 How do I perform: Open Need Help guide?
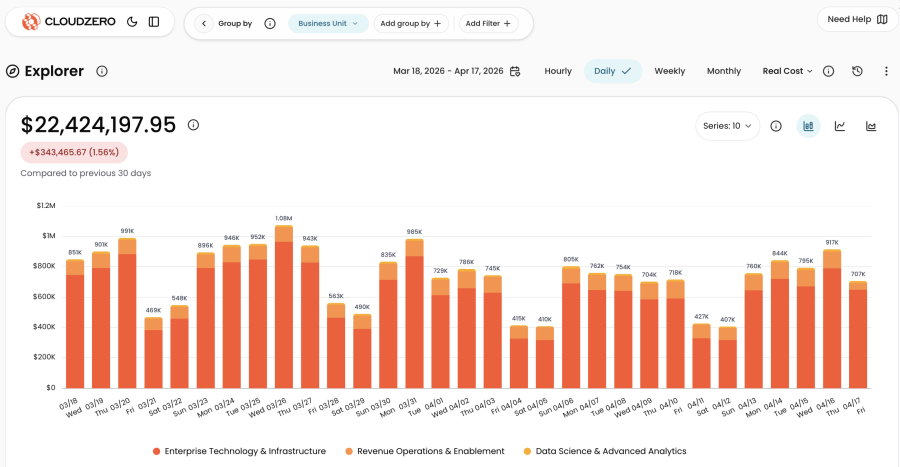pyautogui.click(x=858, y=20)
